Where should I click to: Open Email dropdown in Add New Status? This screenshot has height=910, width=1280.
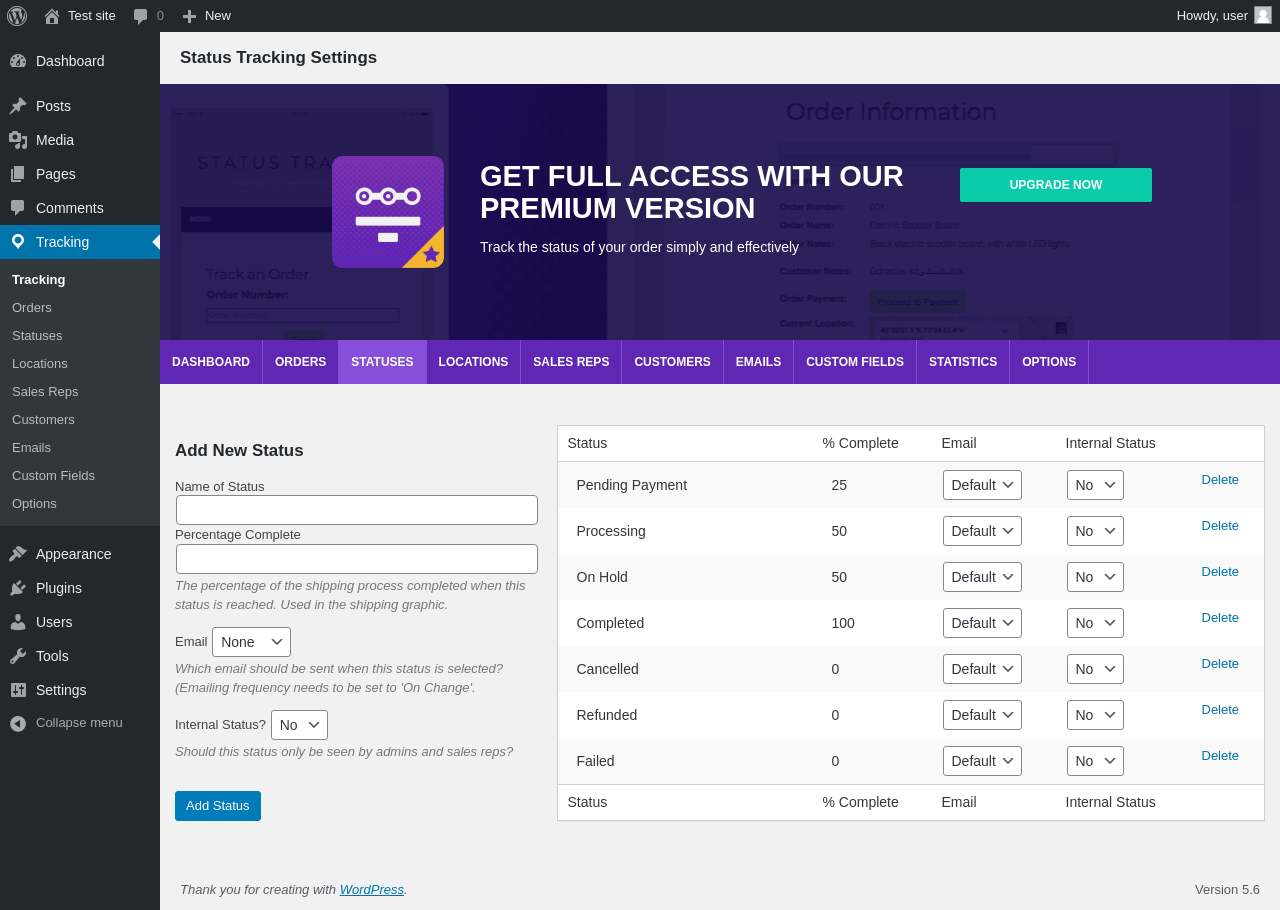click(251, 642)
